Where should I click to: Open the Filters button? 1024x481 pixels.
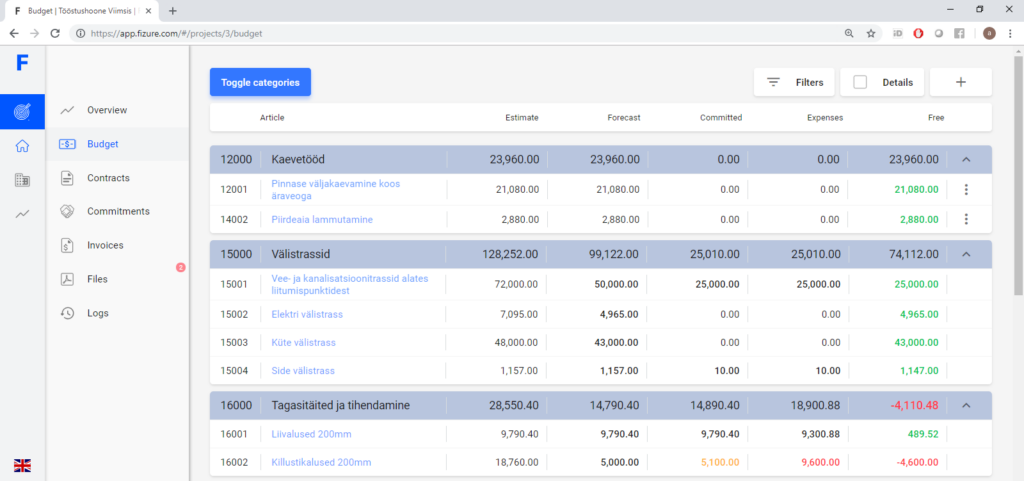point(794,82)
